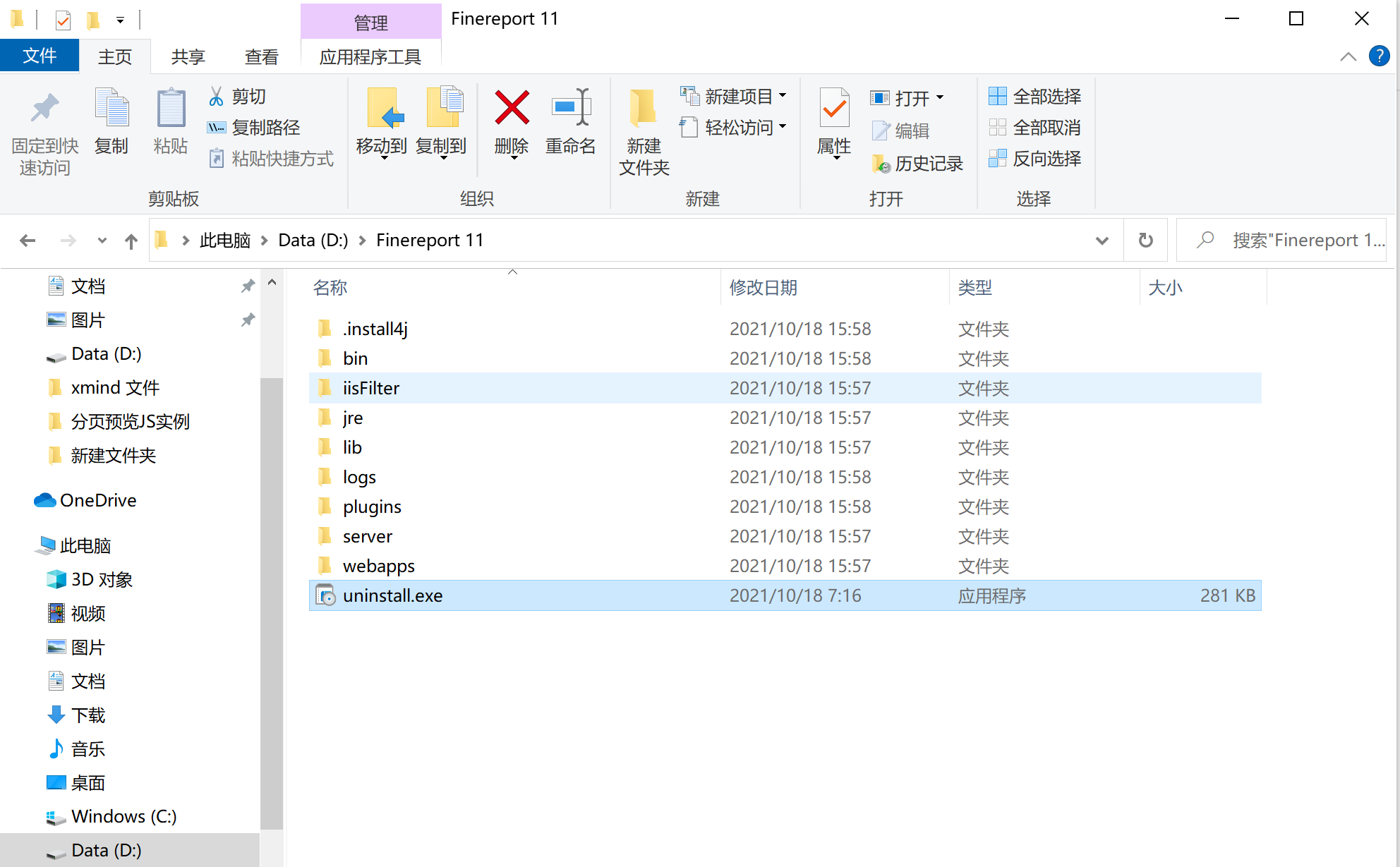
Task: Click the New folder icon
Action: [x=644, y=109]
